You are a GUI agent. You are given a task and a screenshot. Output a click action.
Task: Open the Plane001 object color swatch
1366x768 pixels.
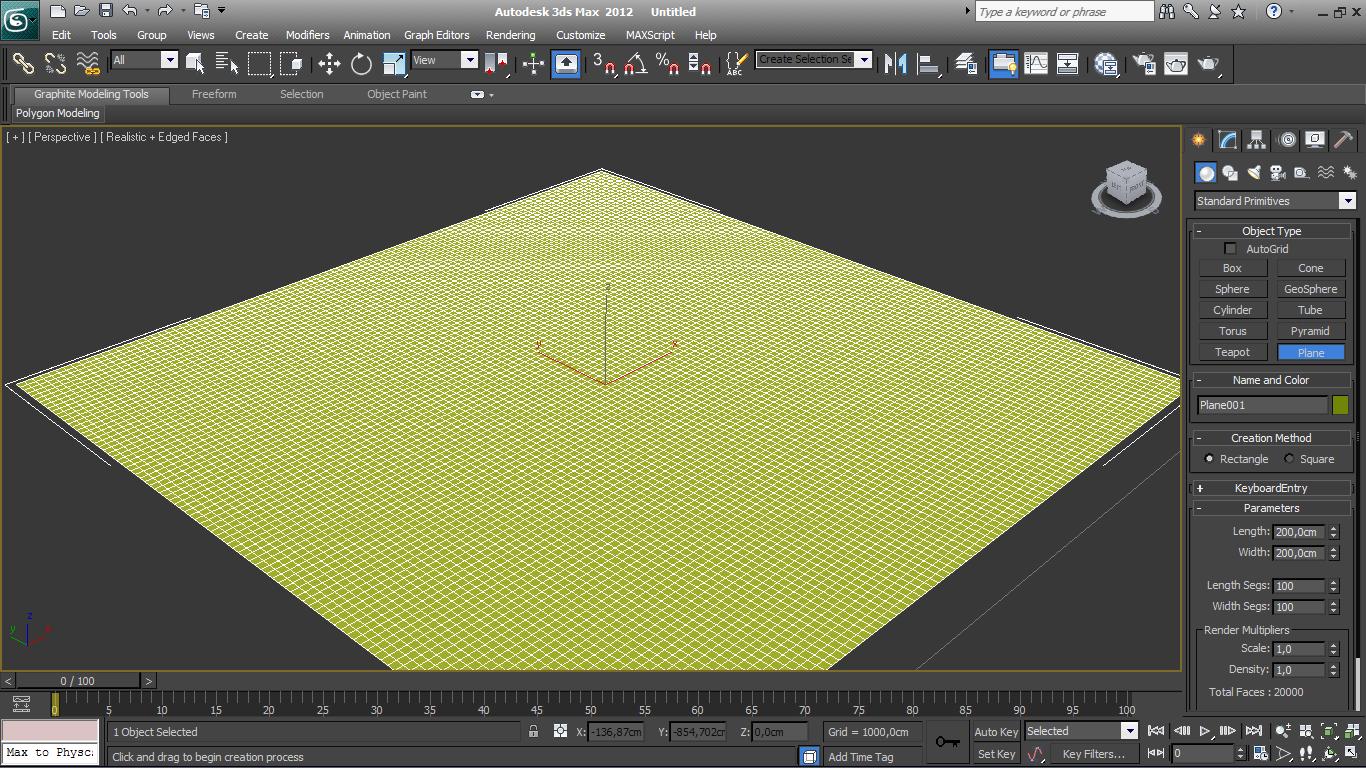coord(1340,405)
